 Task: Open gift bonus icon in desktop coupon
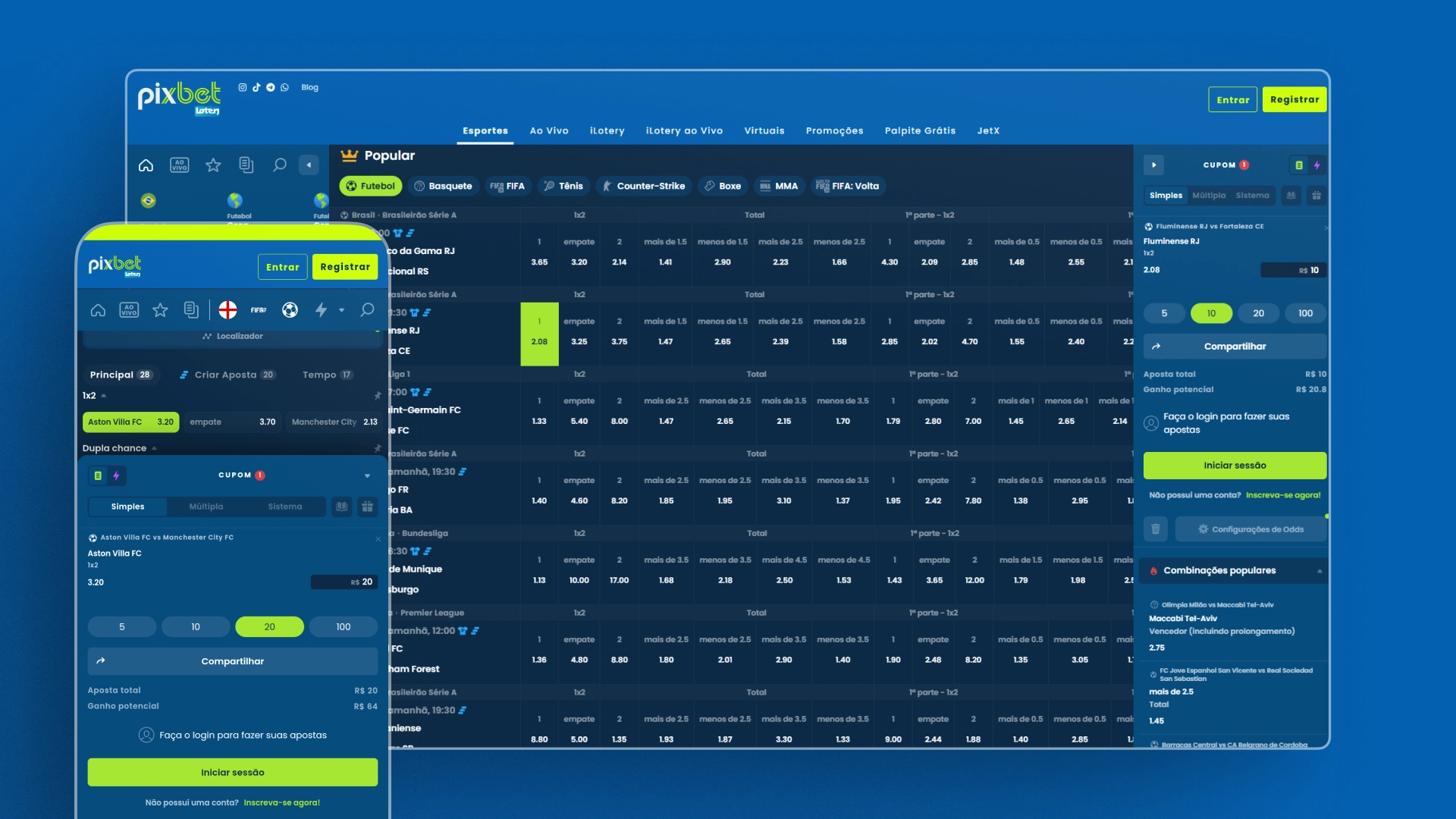tap(1316, 196)
